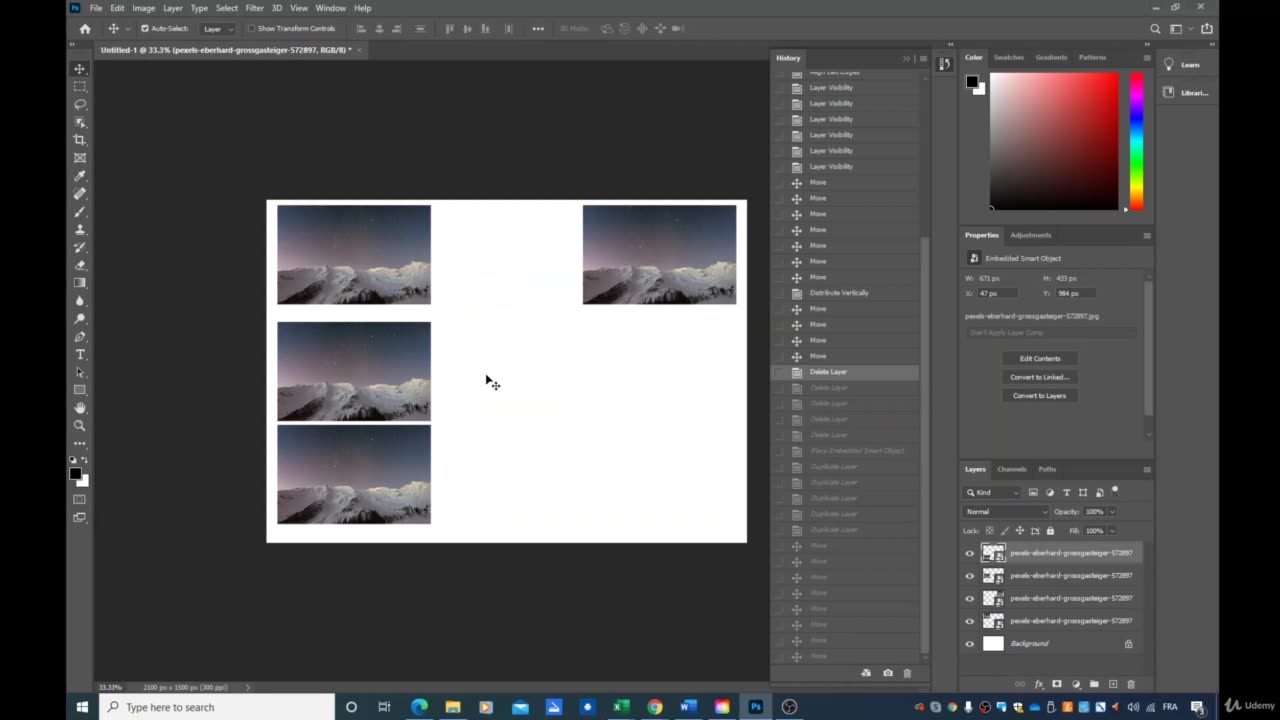Click the top-right mountain image on canvas

click(x=659, y=254)
